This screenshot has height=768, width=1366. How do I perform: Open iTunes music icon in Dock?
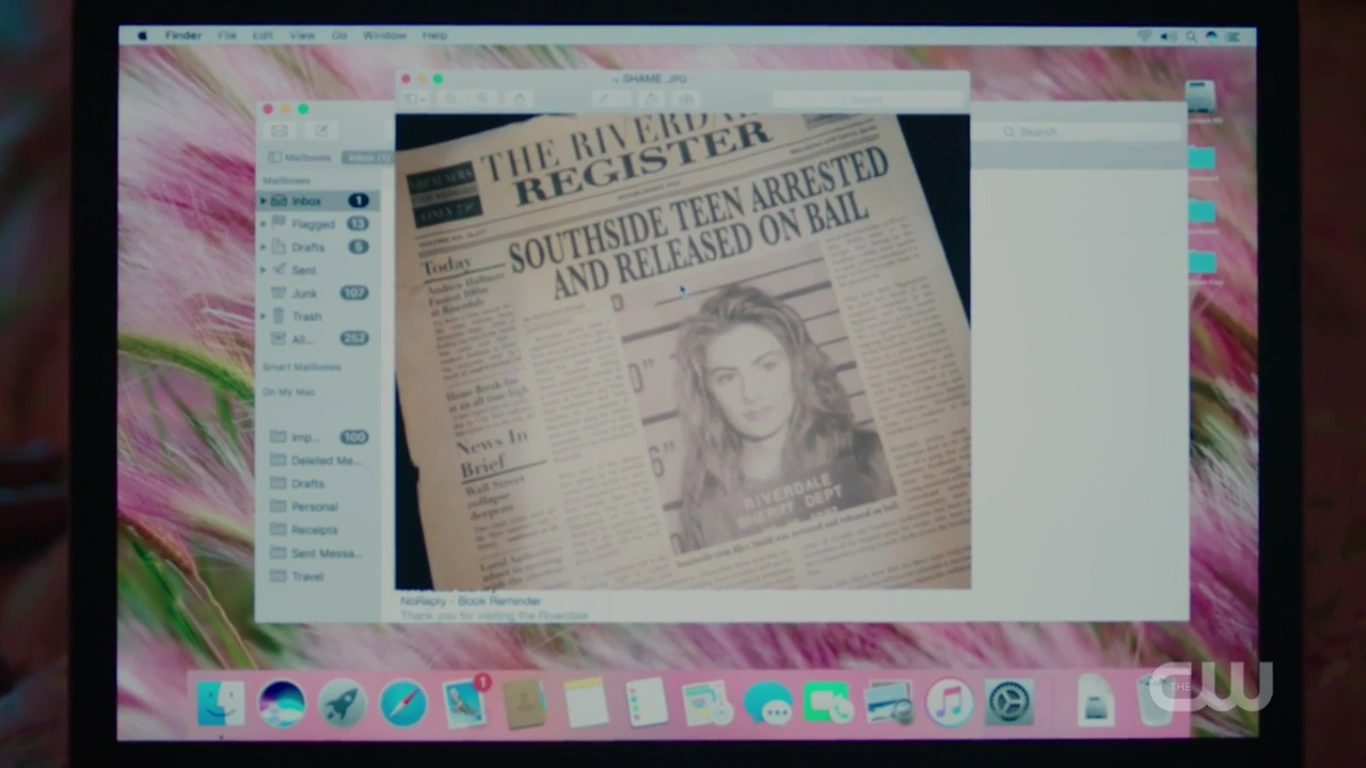click(x=949, y=702)
